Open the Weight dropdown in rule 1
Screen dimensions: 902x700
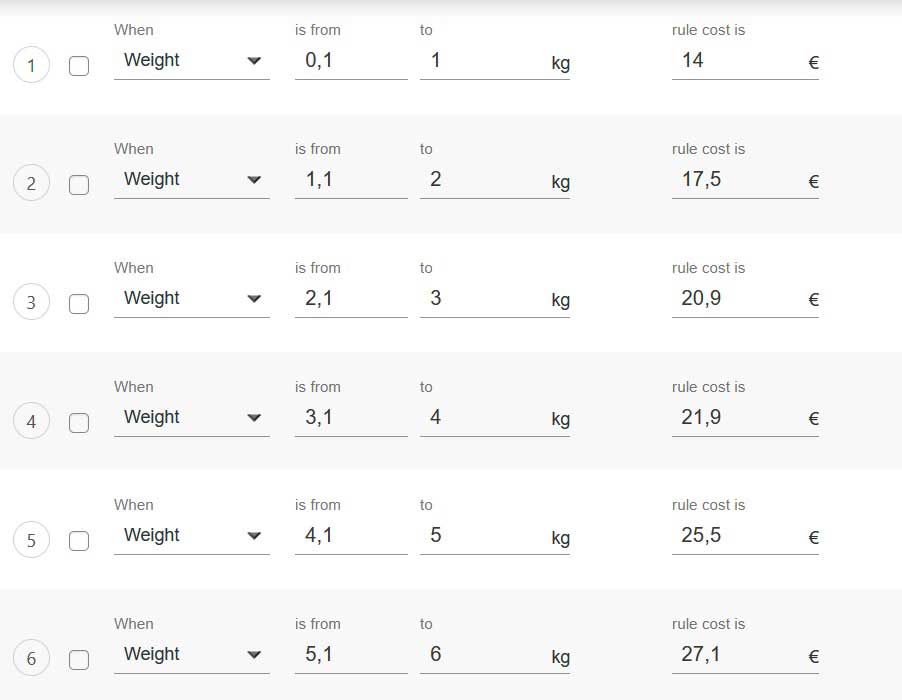[x=191, y=61]
